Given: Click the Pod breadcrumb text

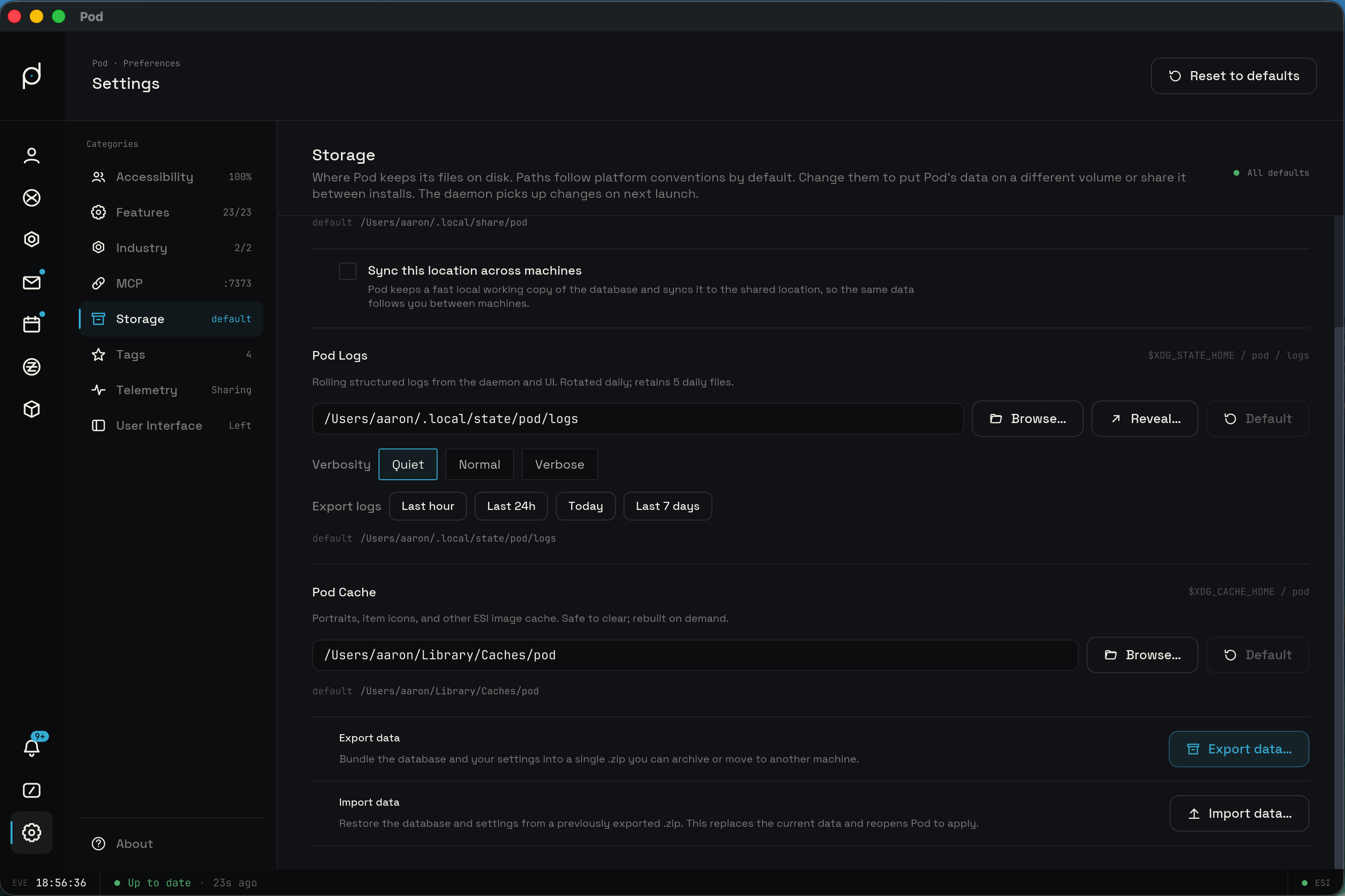Looking at the screenshot, I should click(99, 63).
